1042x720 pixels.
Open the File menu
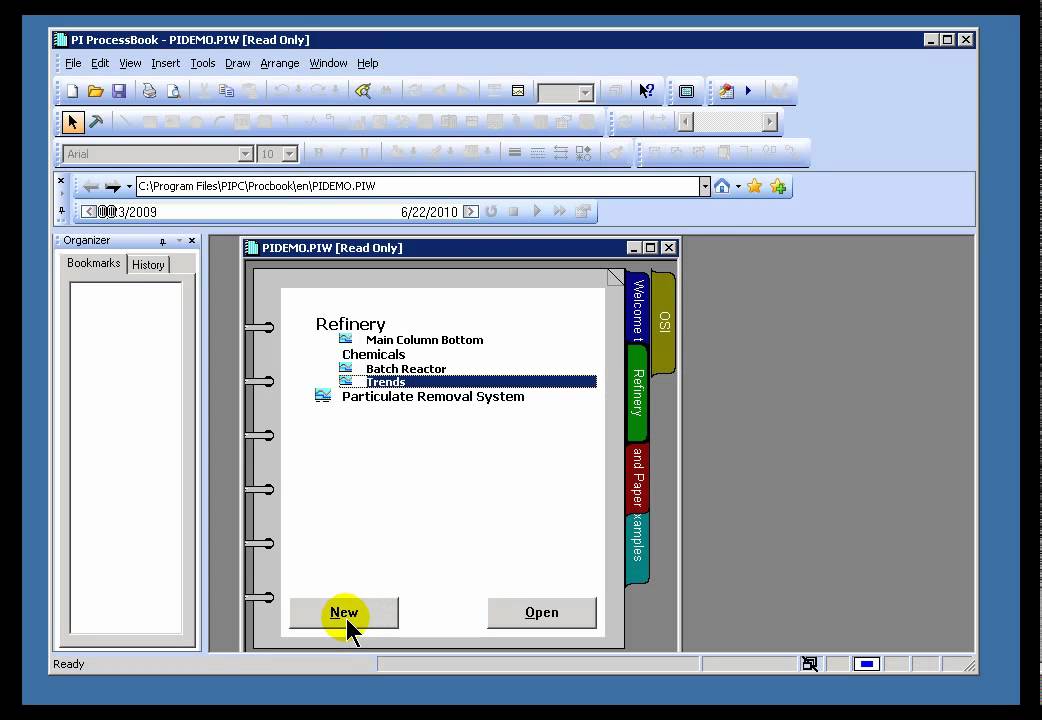73,63
